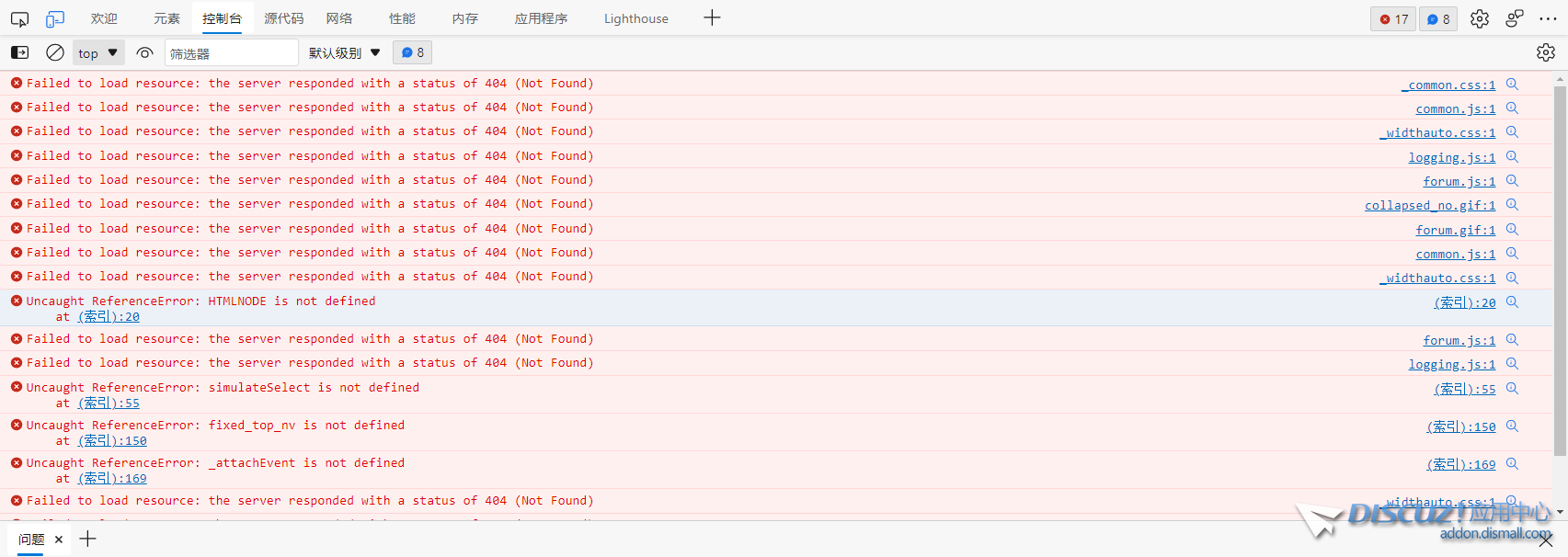Click the live expression eye icon
Screen dimensions: 1568x557
tap(144, 52)
